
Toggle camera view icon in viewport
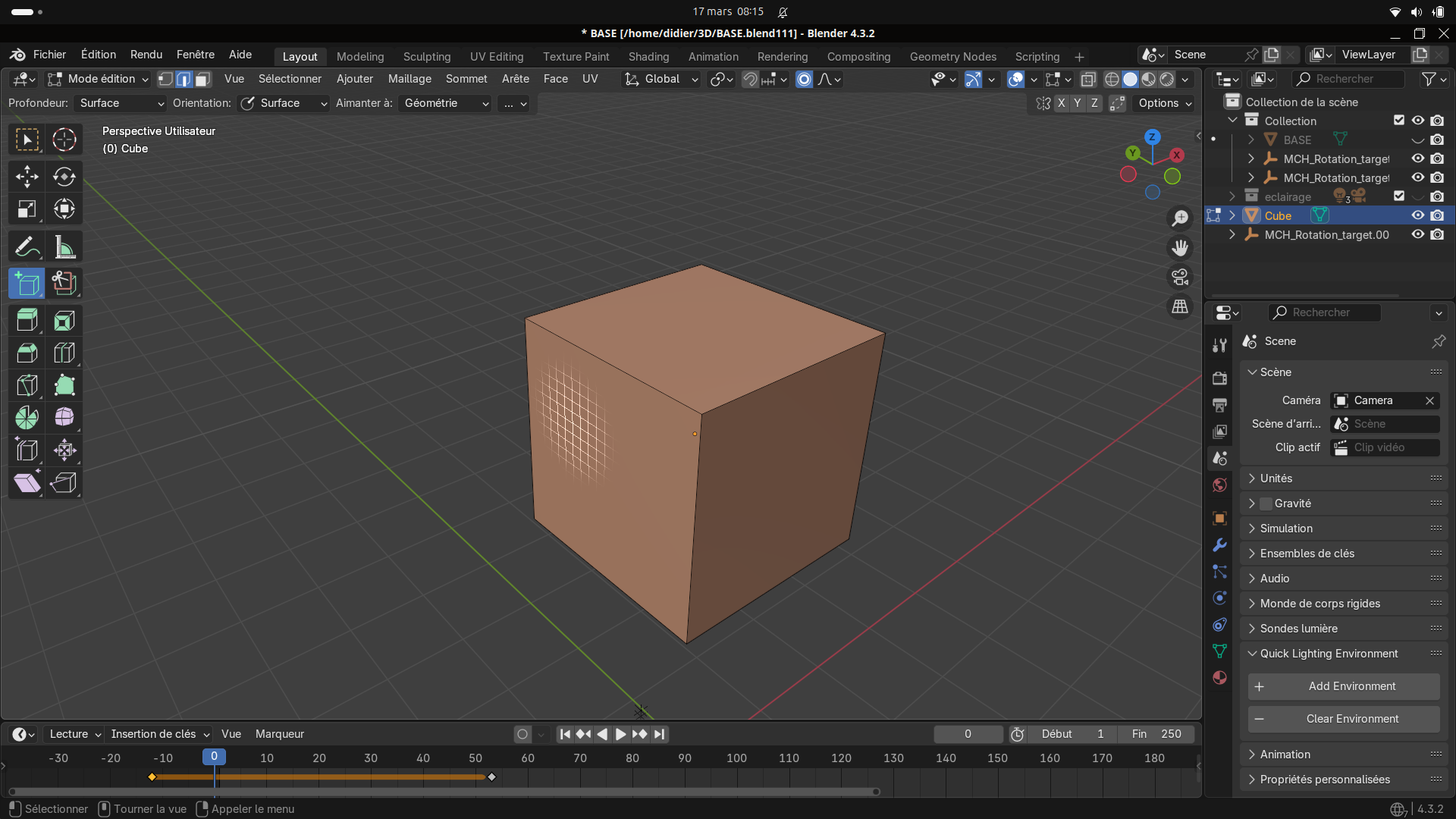1180,278
